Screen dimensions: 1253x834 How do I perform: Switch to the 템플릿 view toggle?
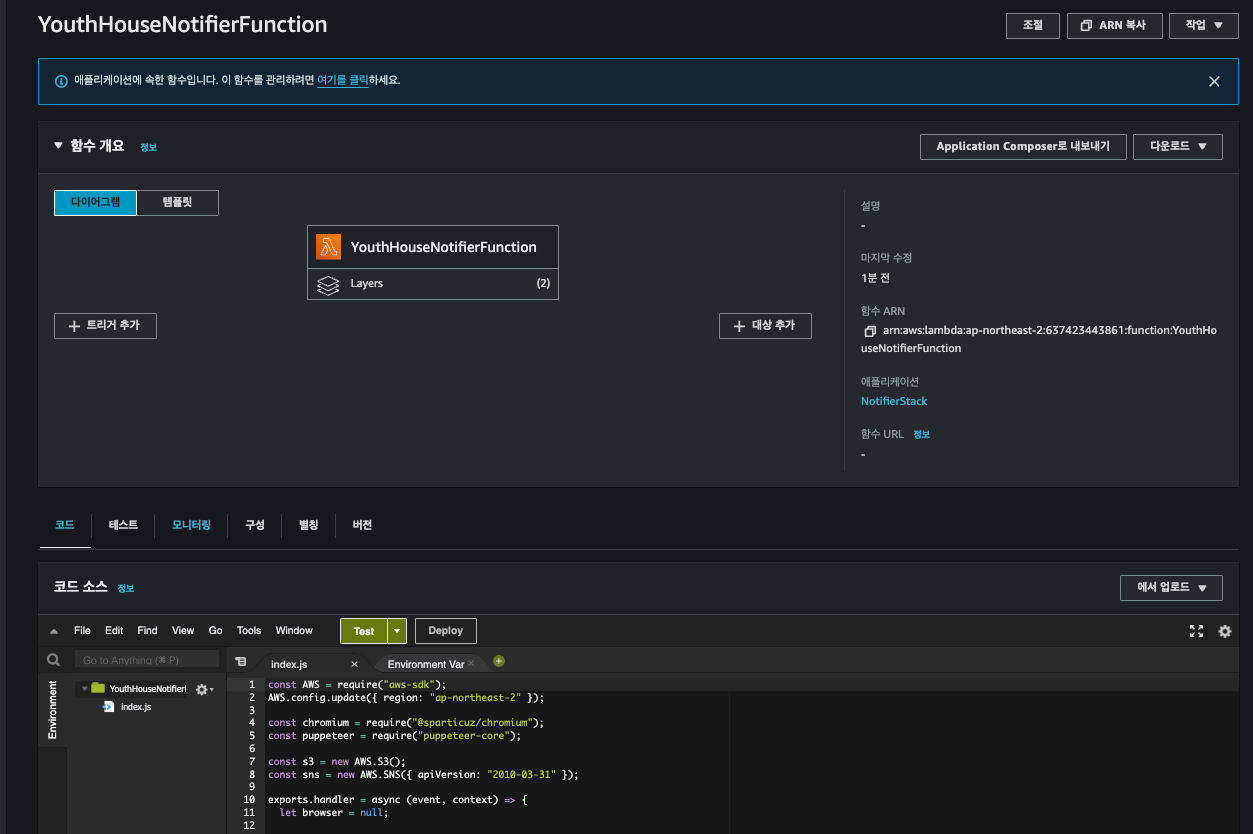[x=177, y=202]
